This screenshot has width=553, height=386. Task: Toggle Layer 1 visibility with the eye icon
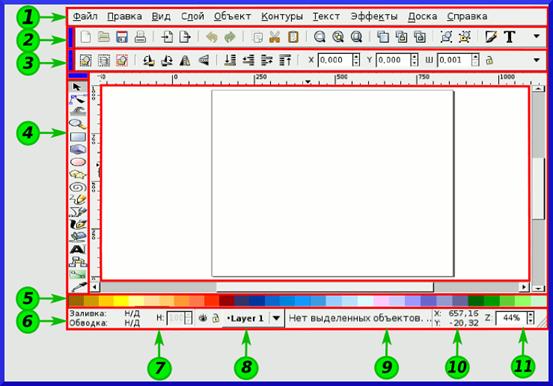click(x=203, y=318)
